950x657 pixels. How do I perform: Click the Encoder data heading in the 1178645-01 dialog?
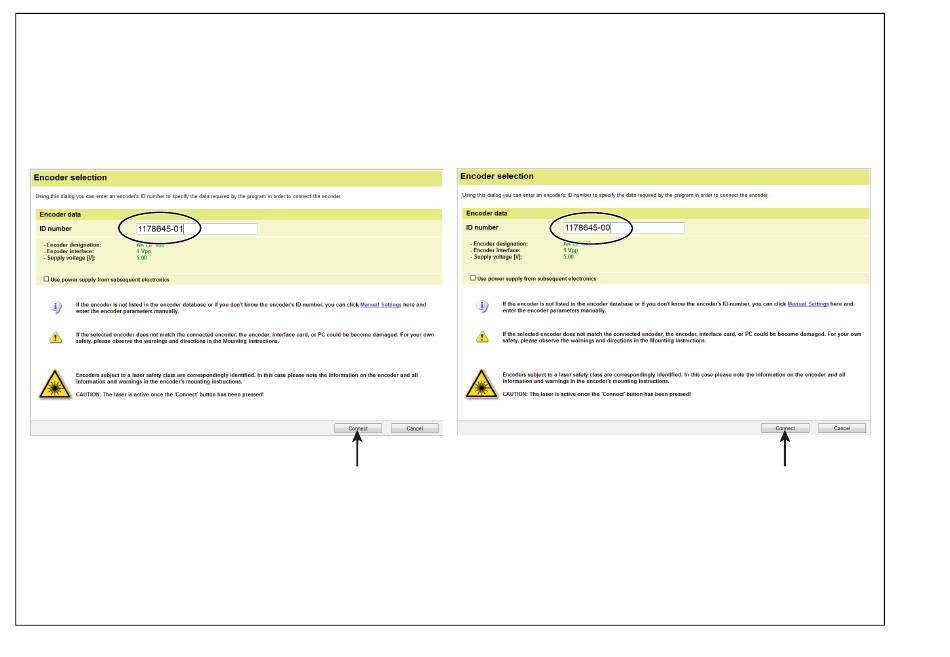(x=60, y=215)
